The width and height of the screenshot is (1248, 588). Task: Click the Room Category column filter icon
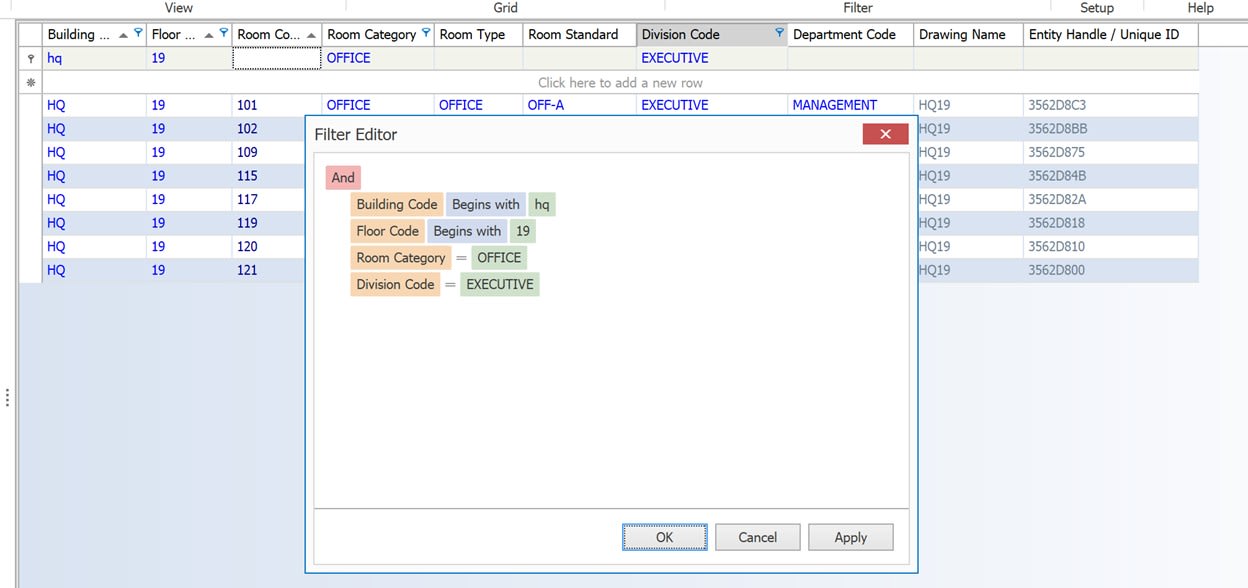[426, 33]
